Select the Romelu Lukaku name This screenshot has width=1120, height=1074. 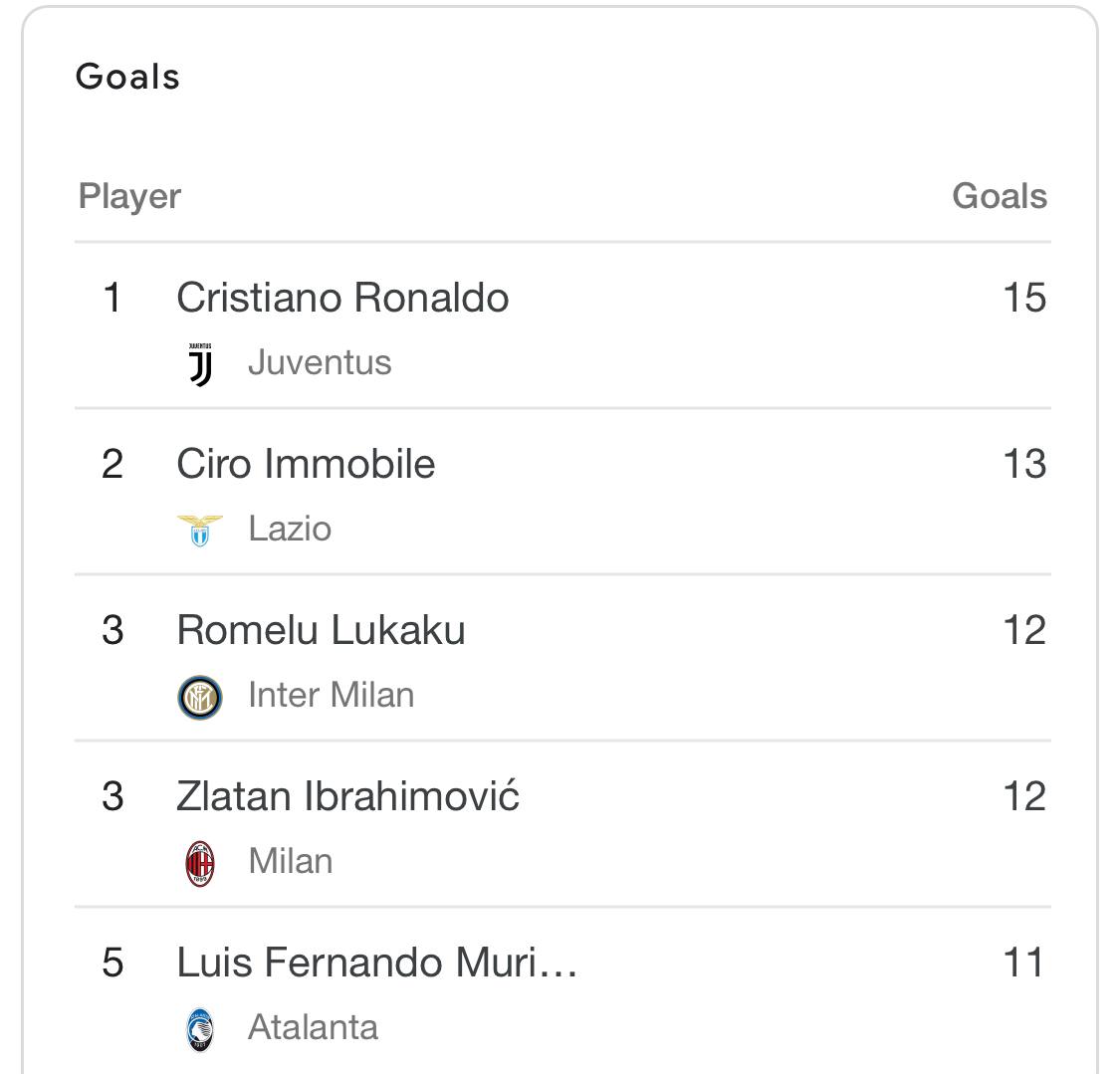[321, 630]
